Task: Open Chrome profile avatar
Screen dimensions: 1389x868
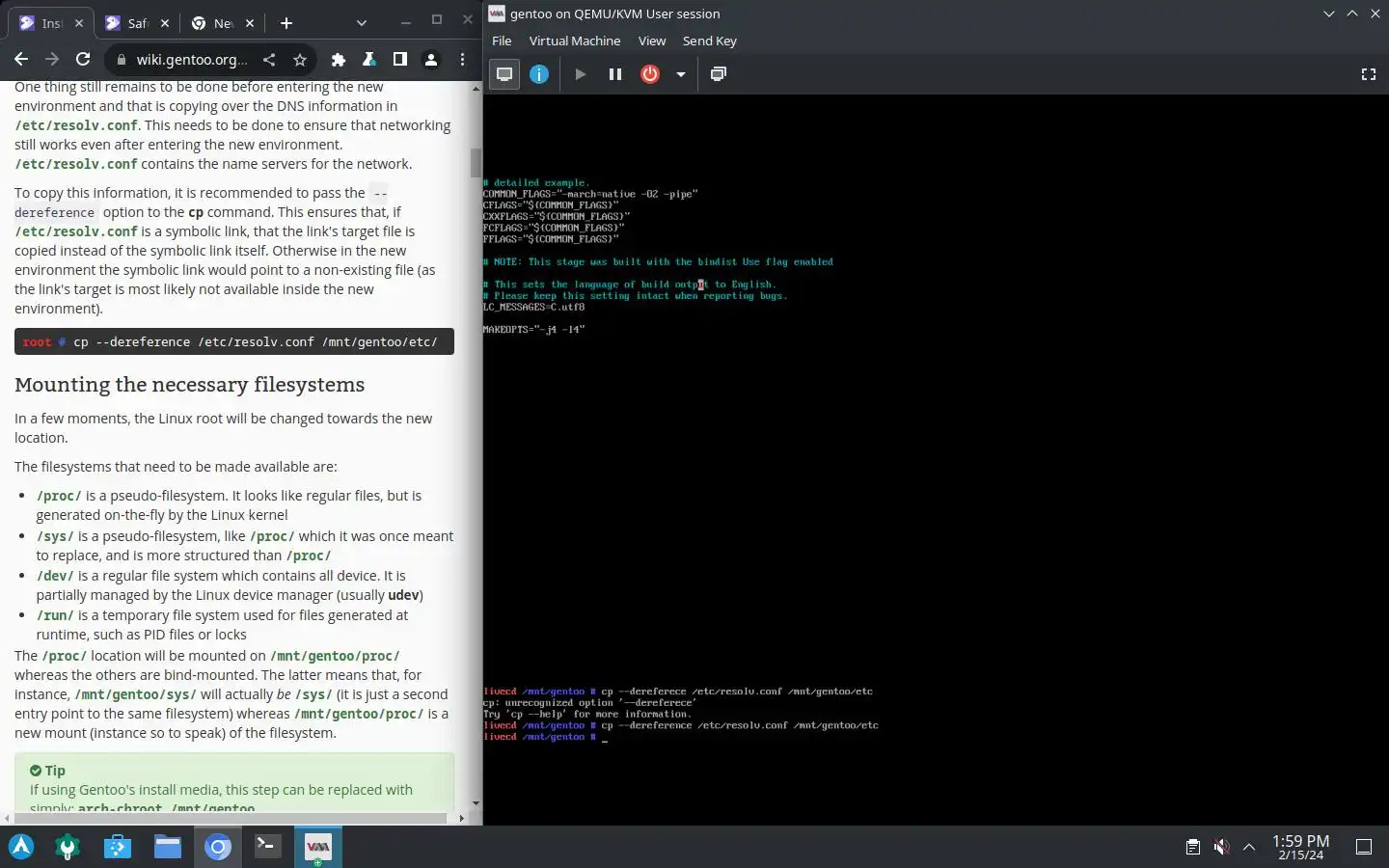Action: 431,60
